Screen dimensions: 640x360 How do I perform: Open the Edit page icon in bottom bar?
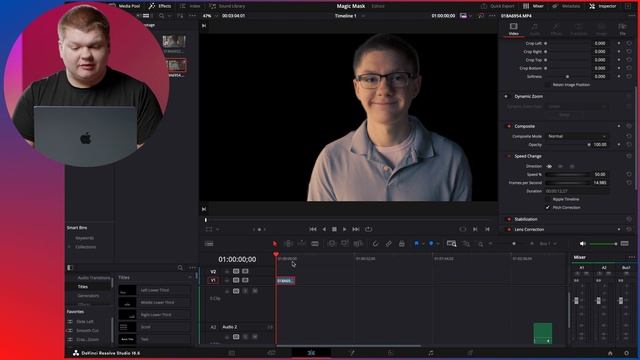311,353
